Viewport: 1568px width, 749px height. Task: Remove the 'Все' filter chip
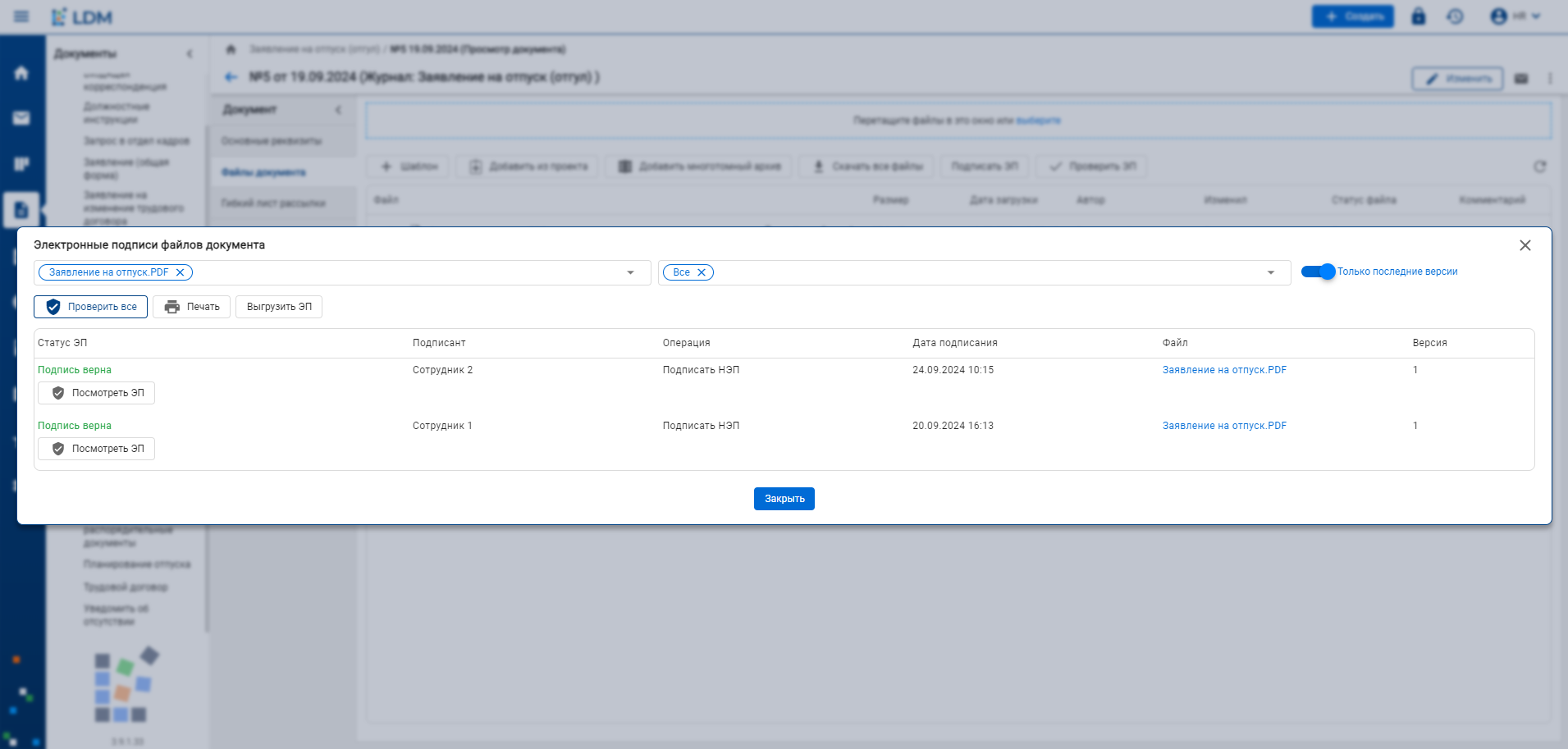[702, 272]
